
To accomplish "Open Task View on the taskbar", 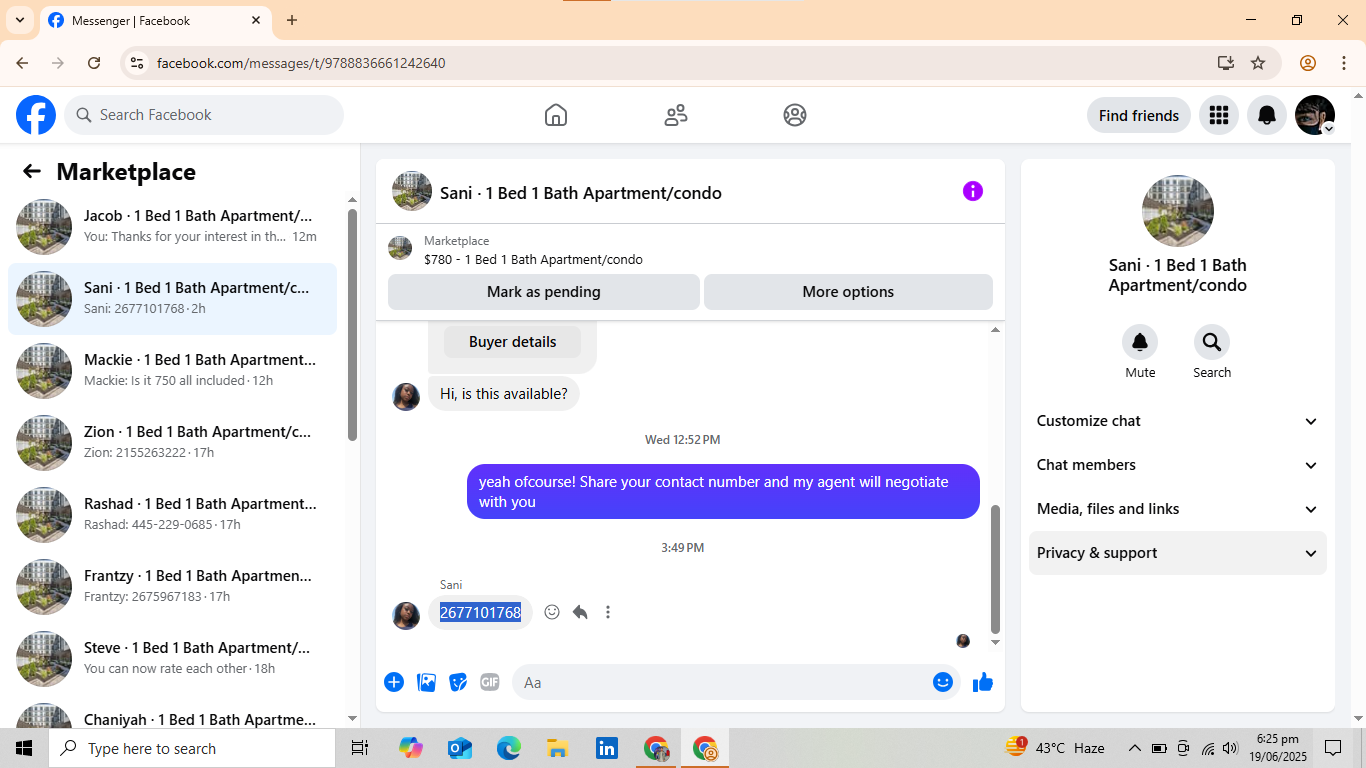I will (x=360, y=748).
